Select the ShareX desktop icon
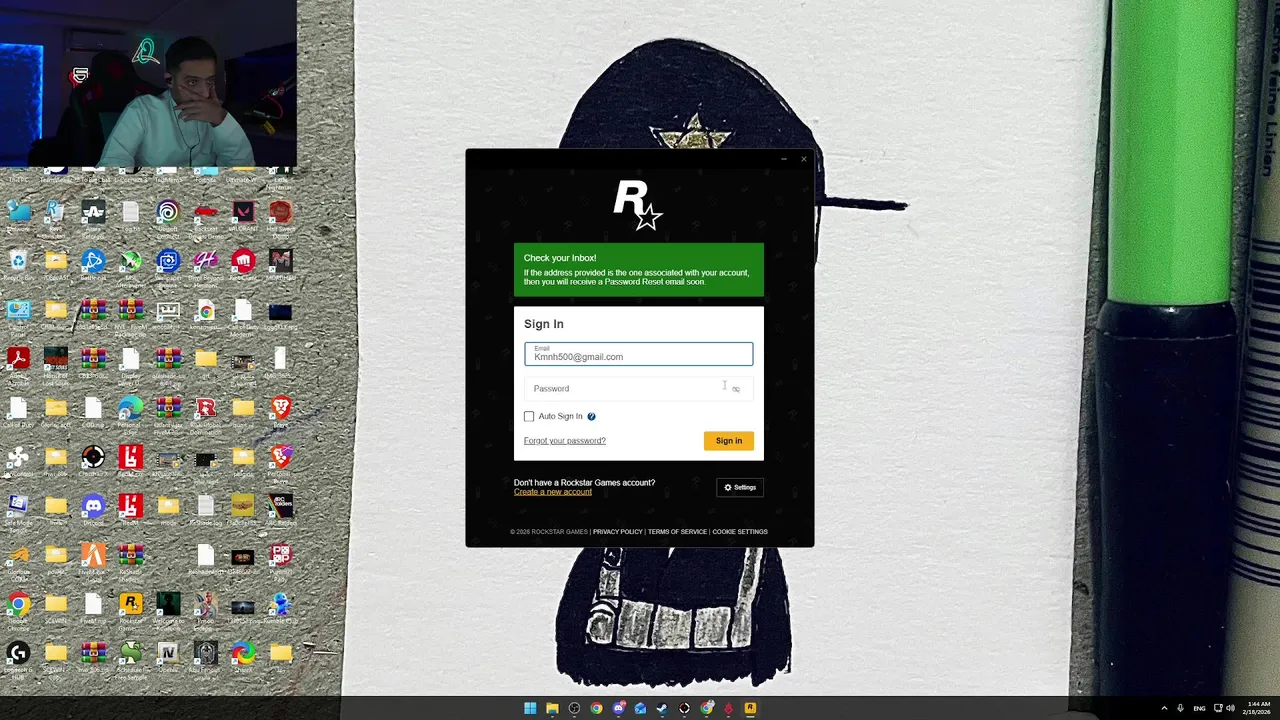 click(x=243, y=658)
